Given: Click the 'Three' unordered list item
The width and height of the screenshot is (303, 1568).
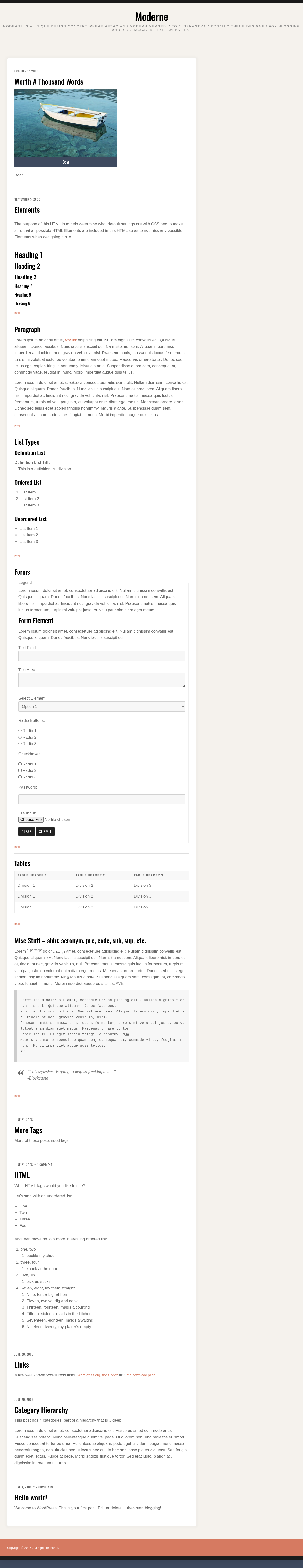Looking at the screenshot, I should (x=24, y=1219).
